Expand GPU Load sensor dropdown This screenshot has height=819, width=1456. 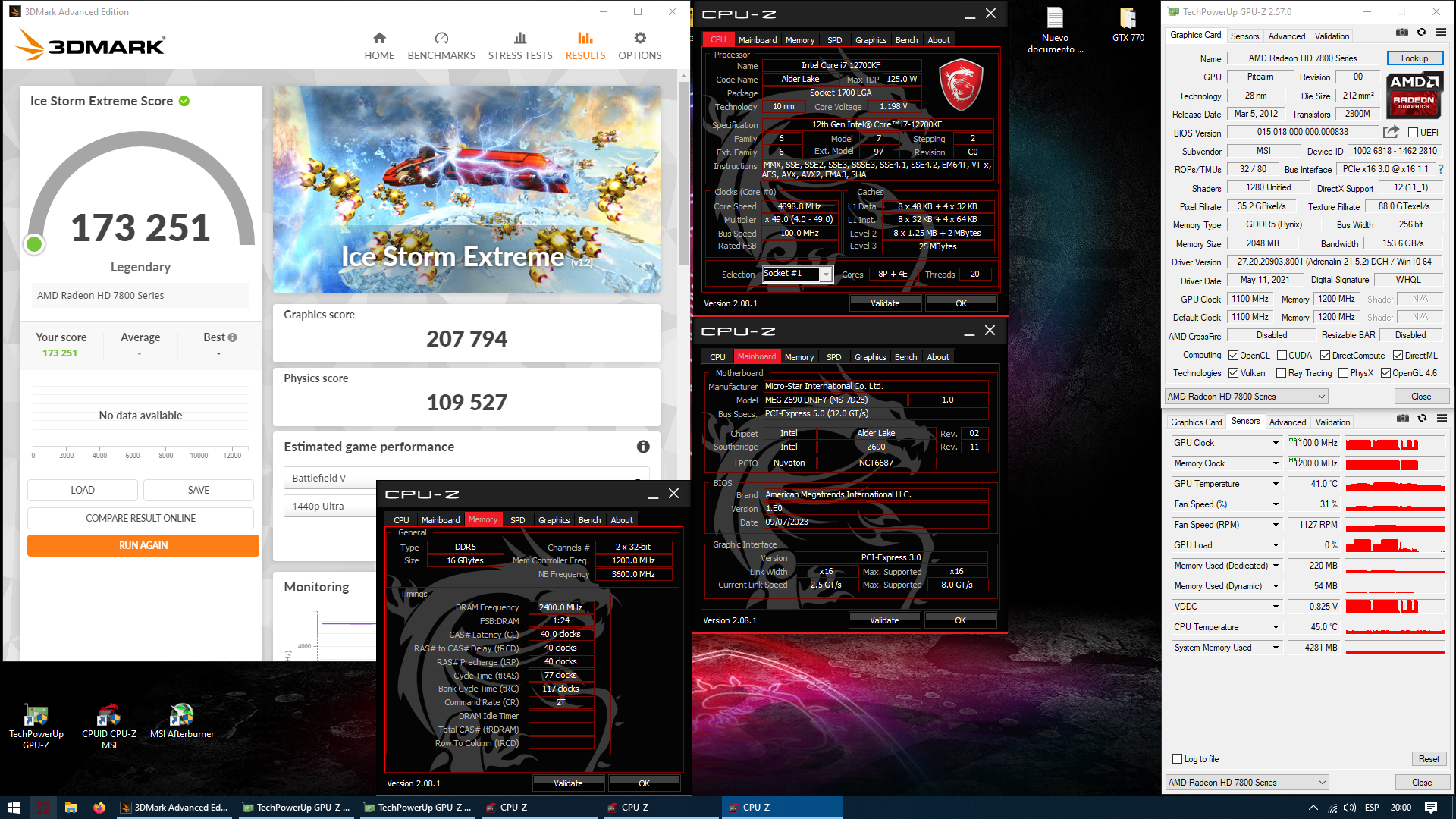coord(1276,545)
